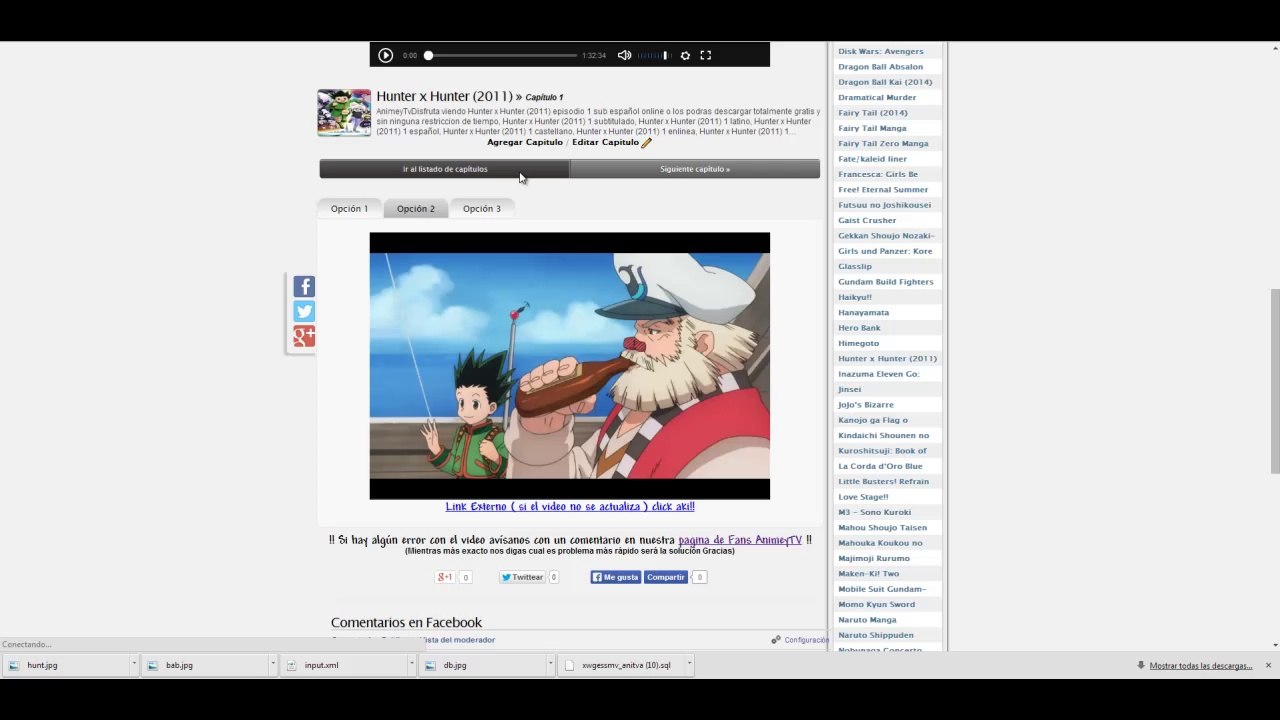Expand input.xml download options arrow
The width and height of the screenshot is (1280, 720).
(412, 665)
